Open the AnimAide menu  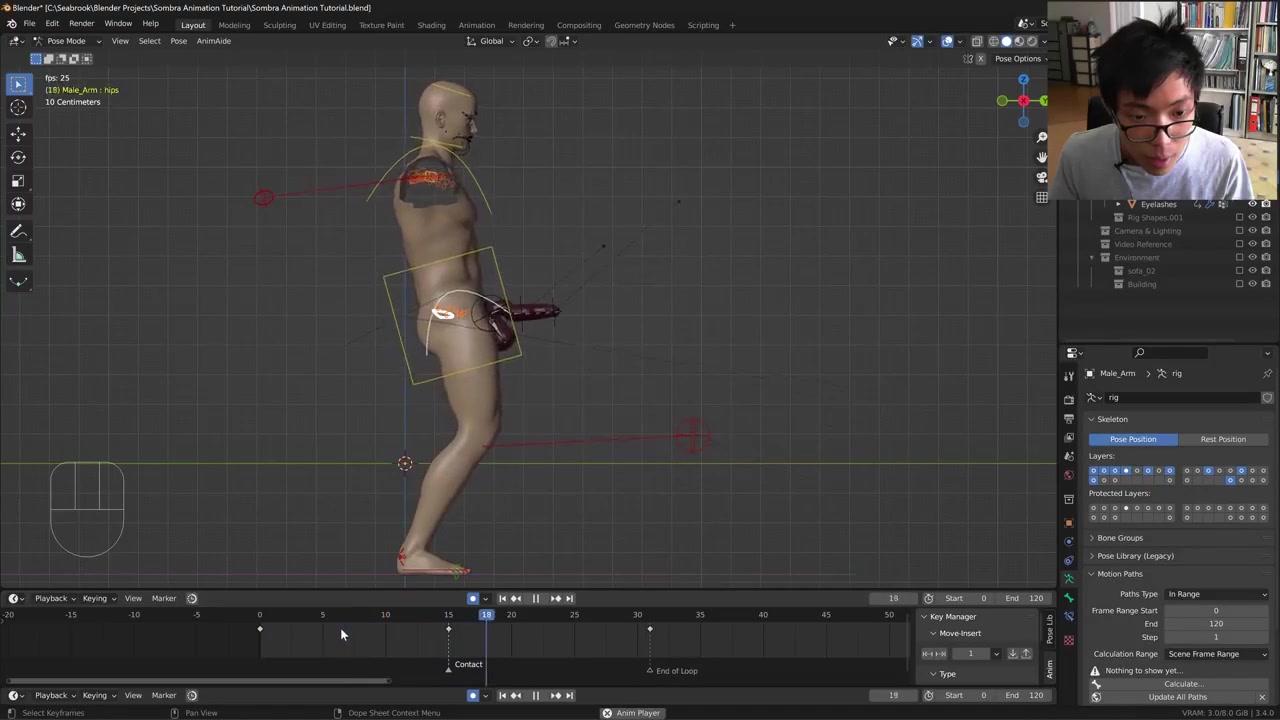point(213,41)
